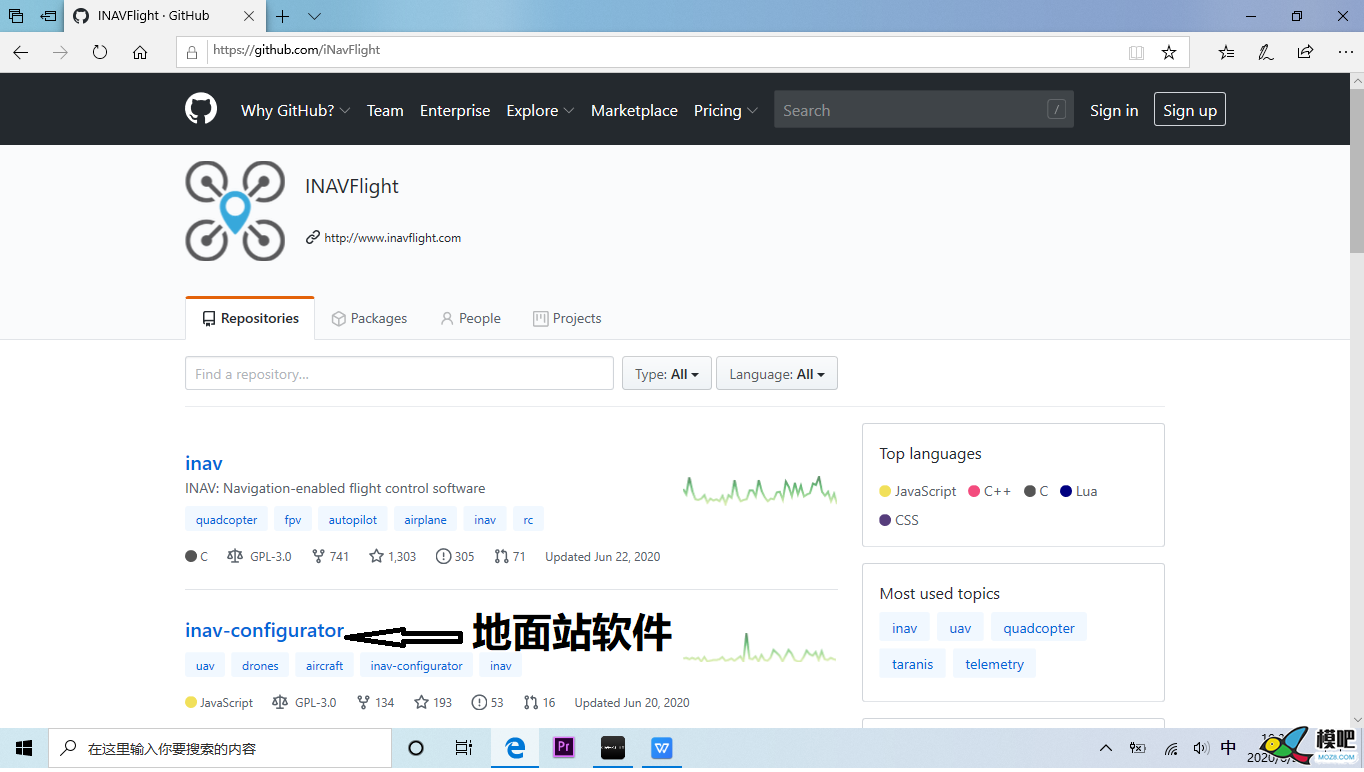Click the volume speaker icon
Viewport: 1364px width, 772px height.
click(x=1201, y=748)
